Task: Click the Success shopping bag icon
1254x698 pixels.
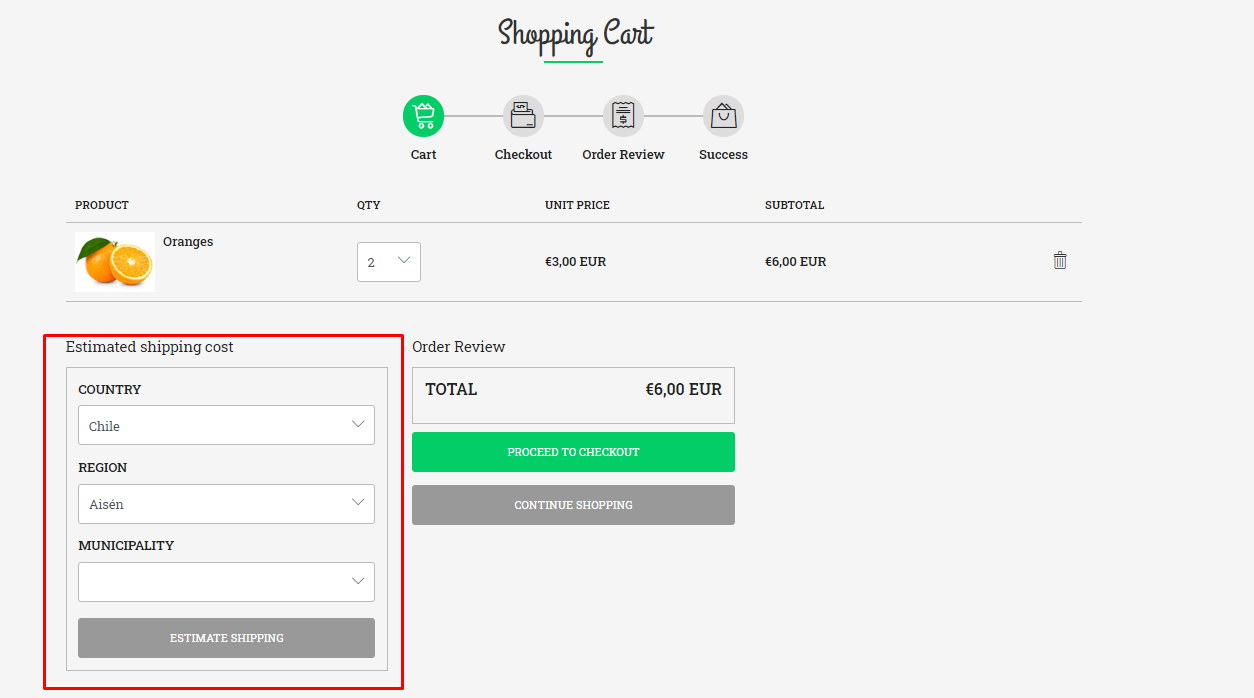Action: tap(723, 116)
